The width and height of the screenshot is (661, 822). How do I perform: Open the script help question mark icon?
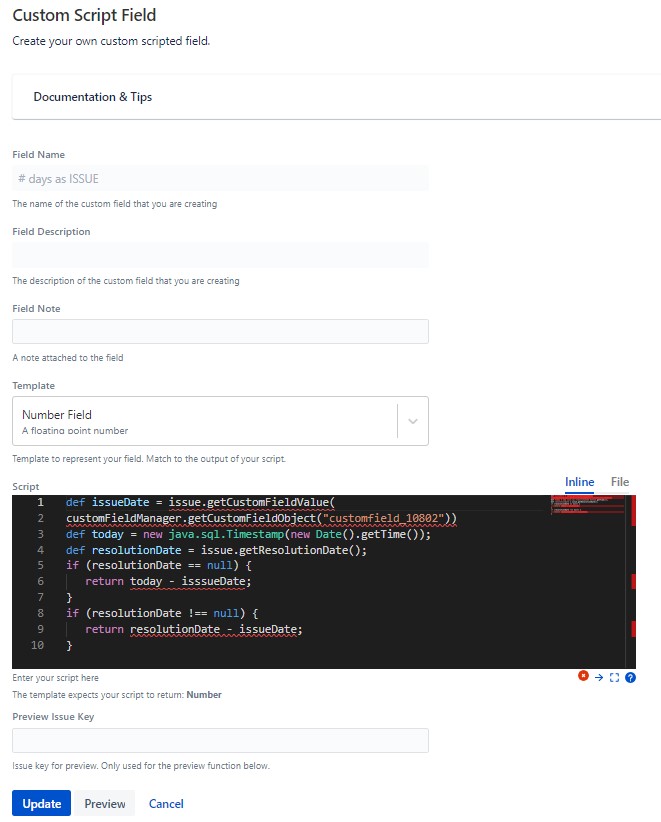[x=631, y=677]
